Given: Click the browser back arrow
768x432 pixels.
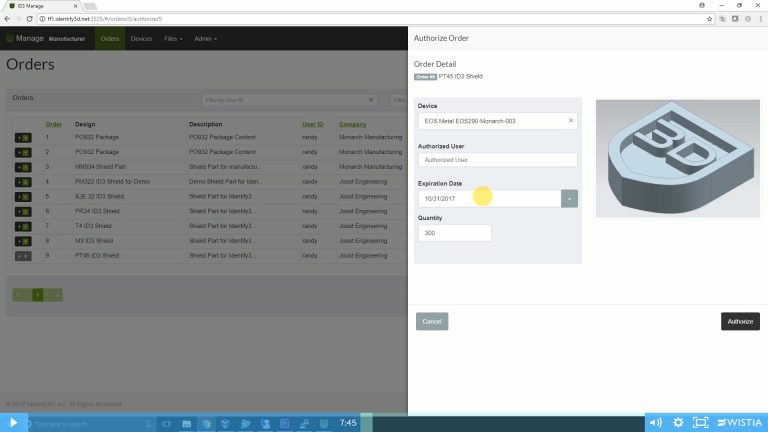Looking at the screenshot, I should (x=7, y=19).
